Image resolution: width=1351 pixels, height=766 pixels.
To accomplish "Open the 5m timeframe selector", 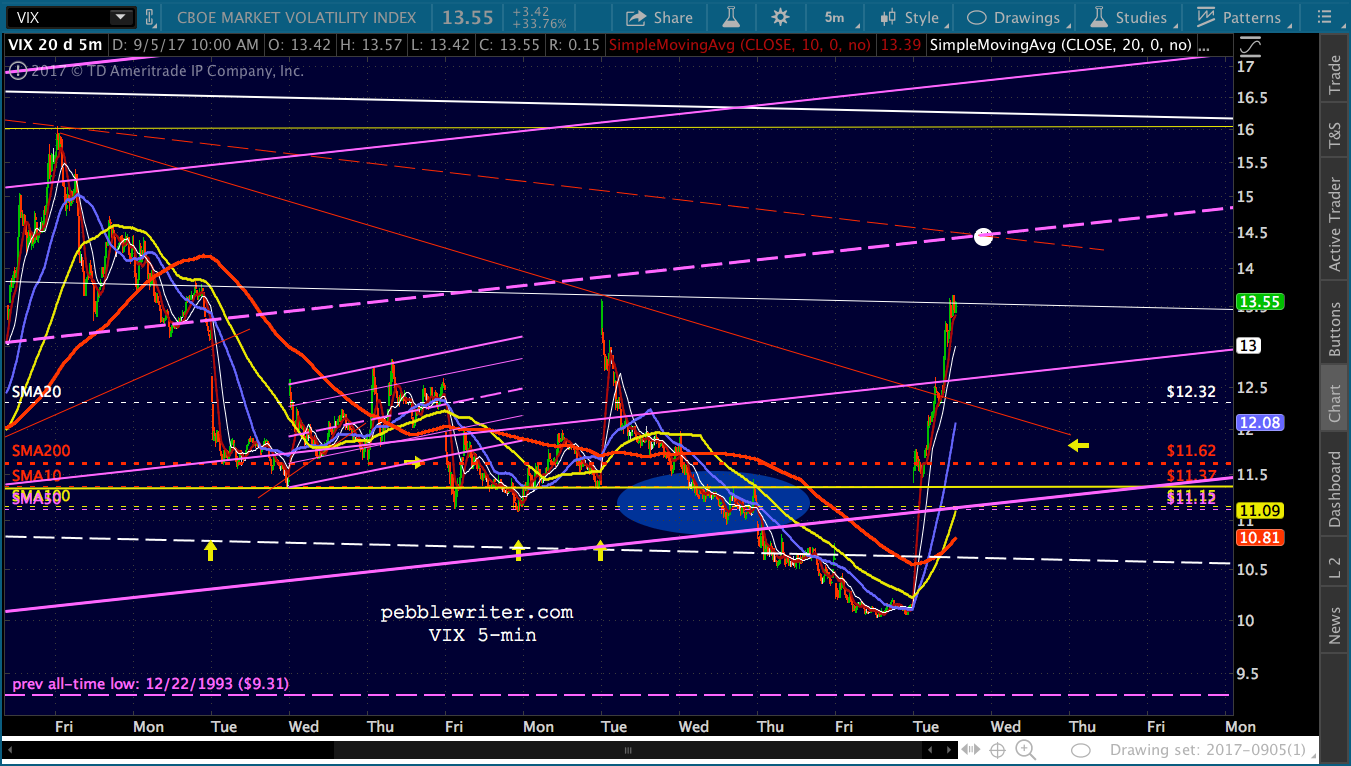I will (834, 17).
